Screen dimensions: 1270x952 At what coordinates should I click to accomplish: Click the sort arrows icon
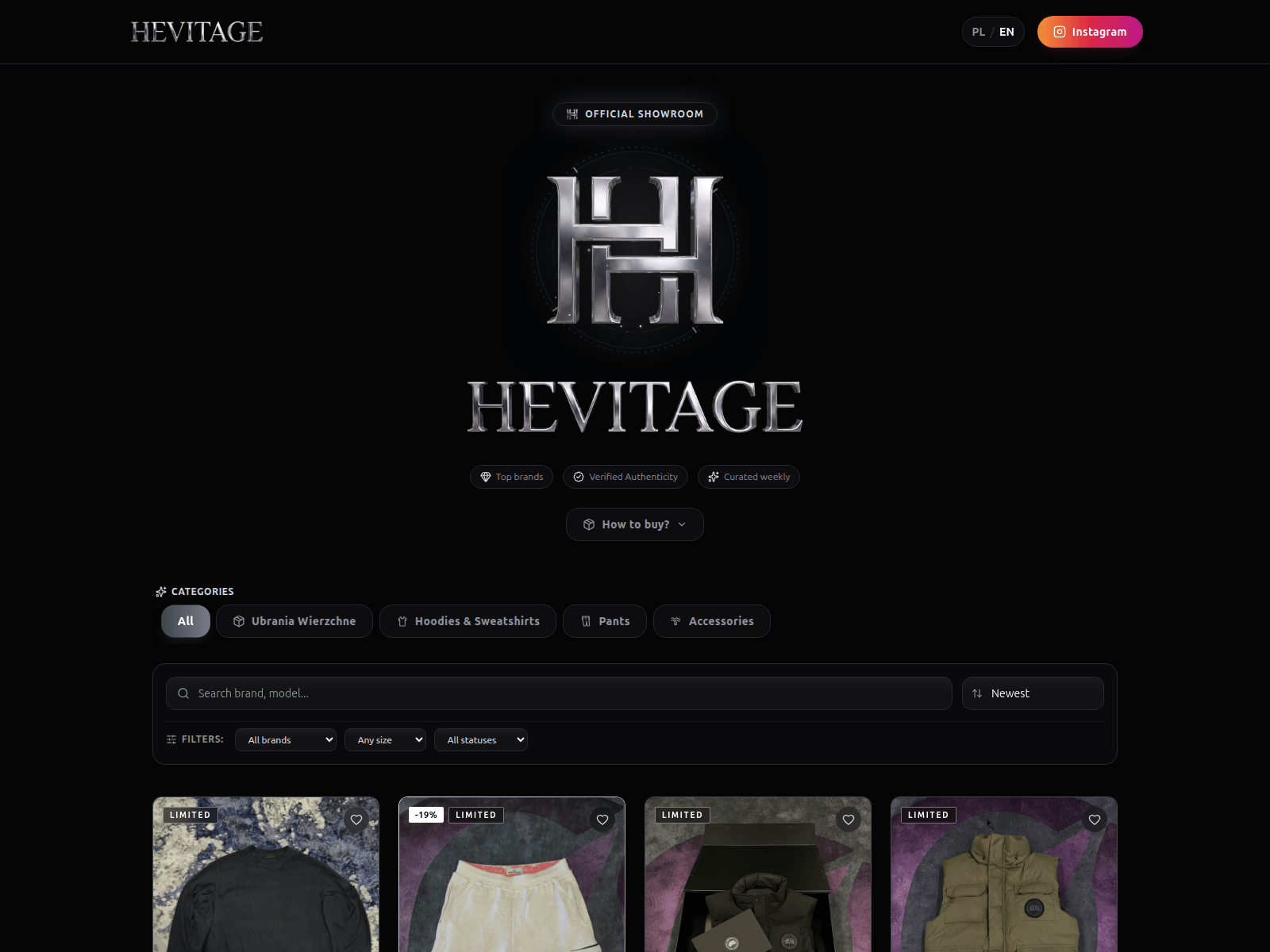[977, 693]
